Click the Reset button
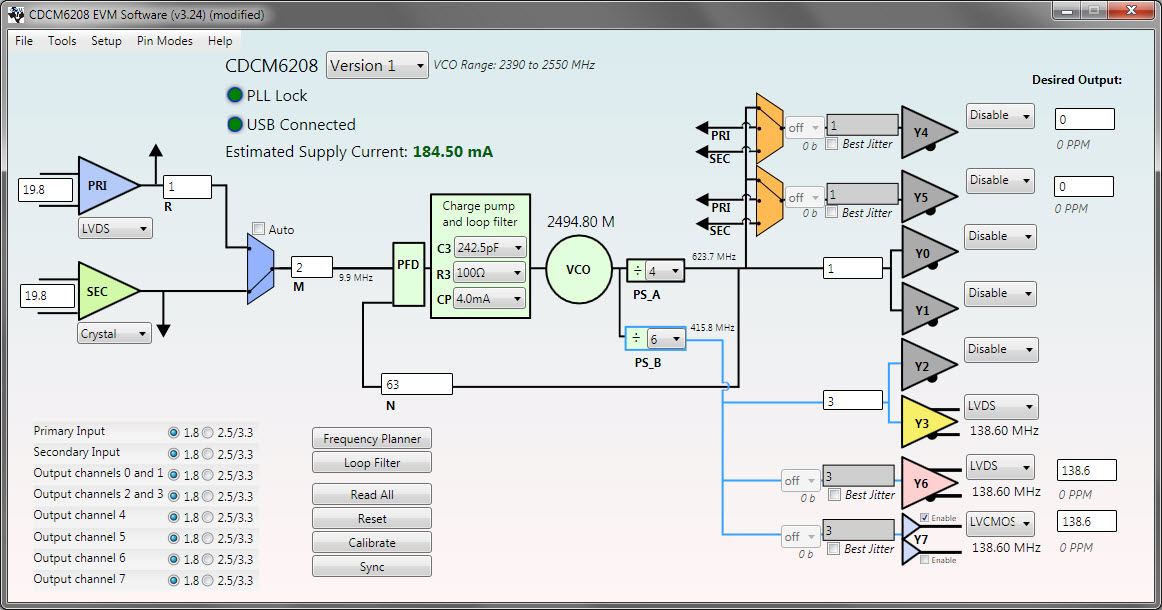The height and width of the screenshot is (610, 1162). pyautogui.click(x=372, y=519)
